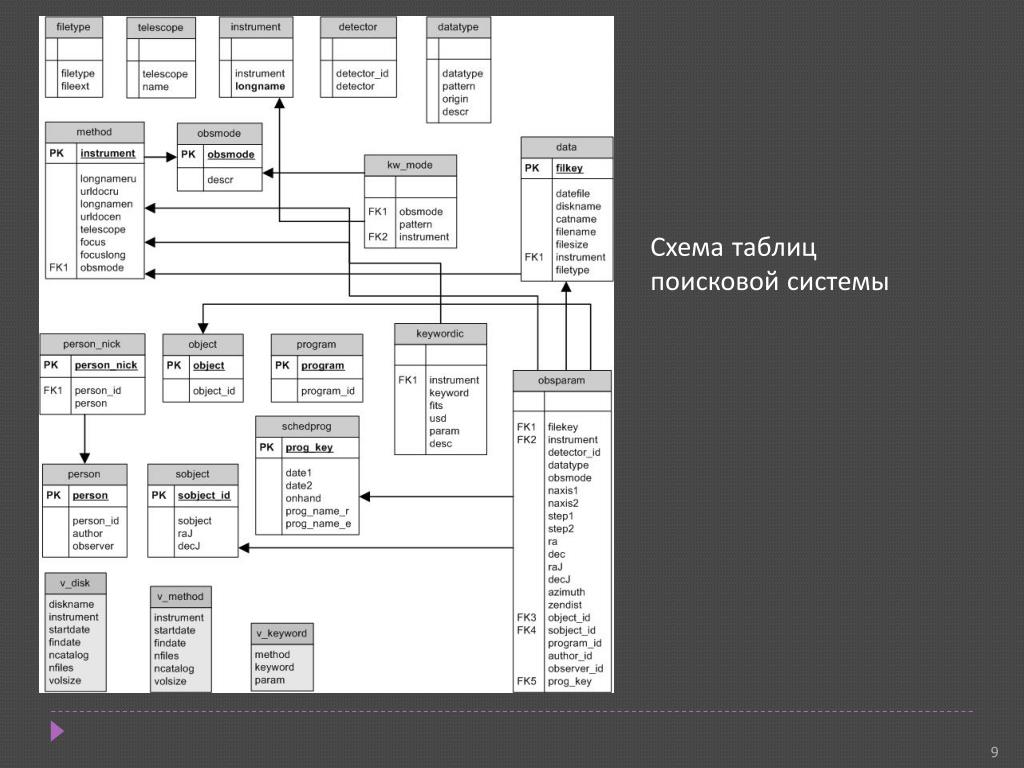
Task: Select the 'keywordic' table header
Action: click(x=440, y=334)
